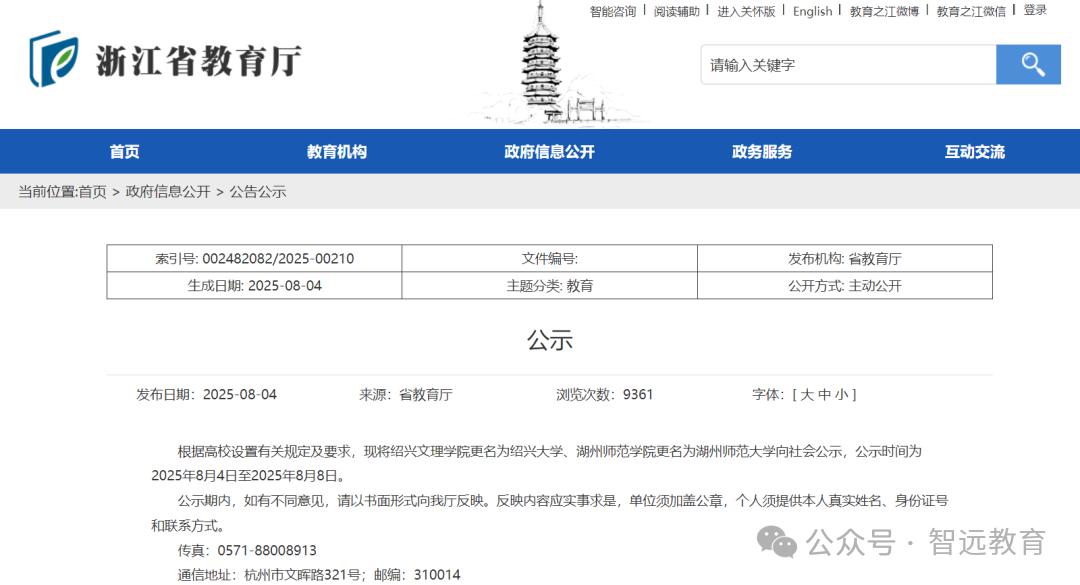Open 教育机构 navigation item
Viewport: 1080px width, 585px height.
click(x=337, y=152)
